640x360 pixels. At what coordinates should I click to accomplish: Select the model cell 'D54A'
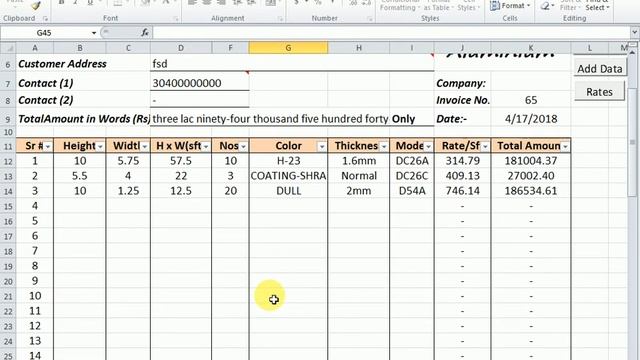412,191
